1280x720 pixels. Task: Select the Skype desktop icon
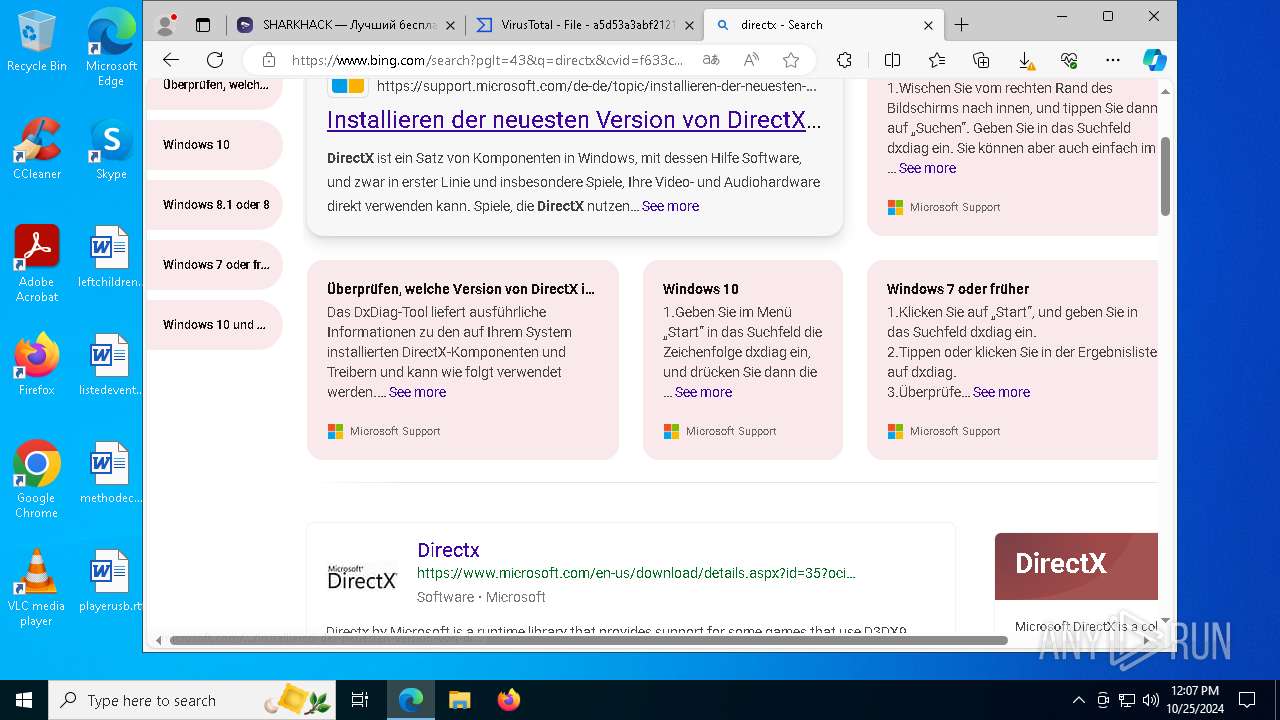pyautogui.click(x=111, y=149)
